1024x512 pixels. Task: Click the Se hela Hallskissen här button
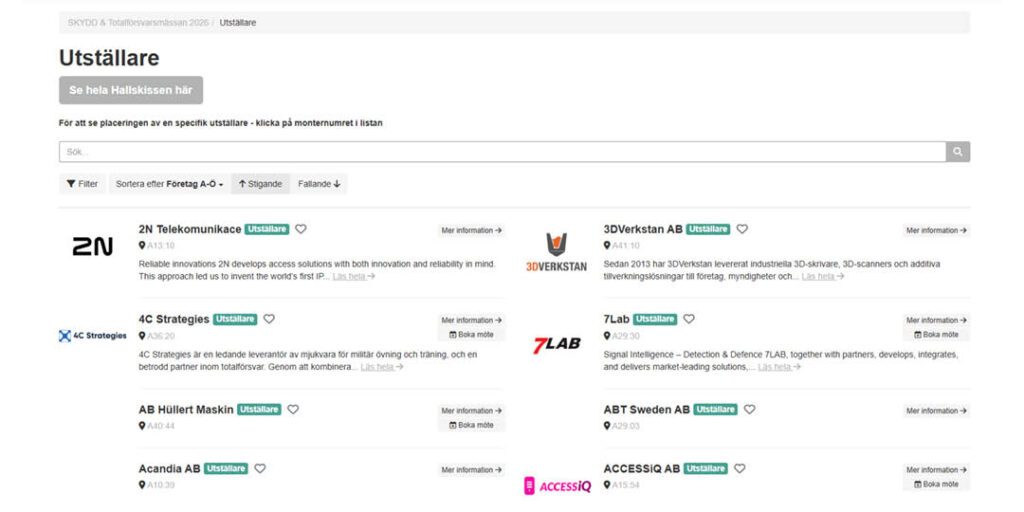click(131, 90)
